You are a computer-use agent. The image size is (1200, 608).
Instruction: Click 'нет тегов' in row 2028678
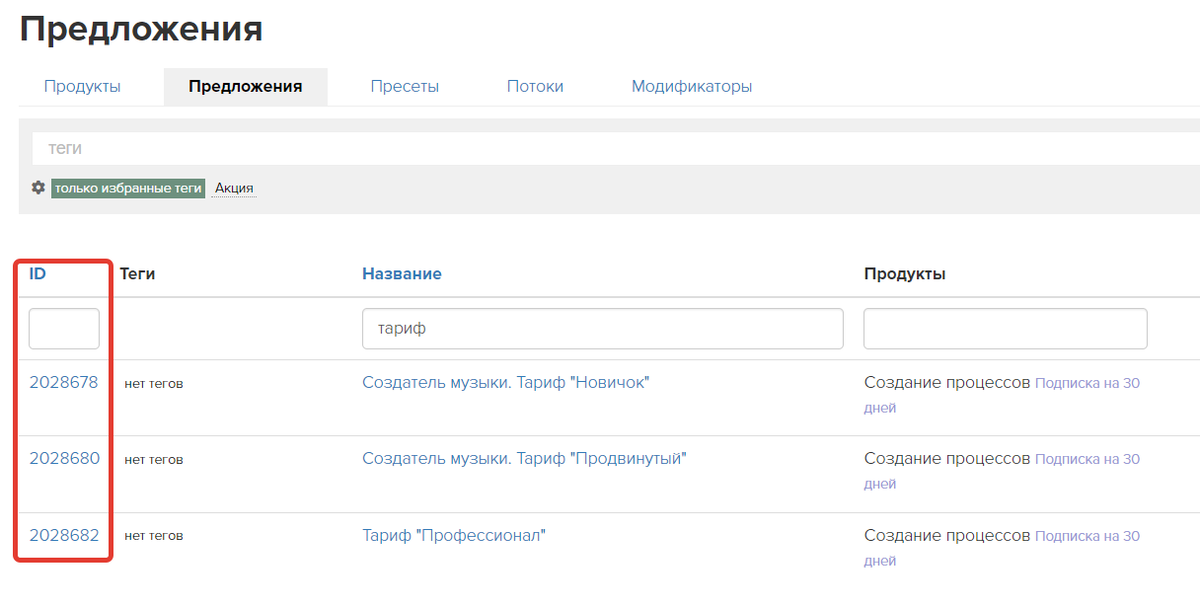tap(154, 383)
